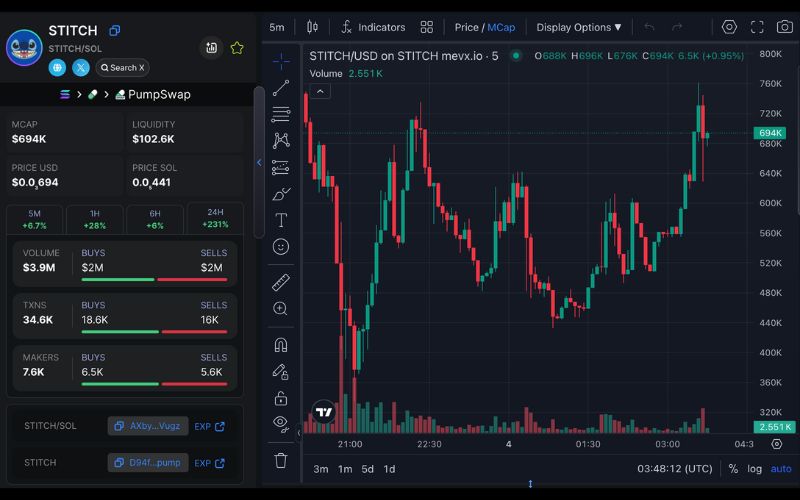This screenshot has height=500, width=800.
Task: Select the 24H price change tab
Action: pos(215,218)
